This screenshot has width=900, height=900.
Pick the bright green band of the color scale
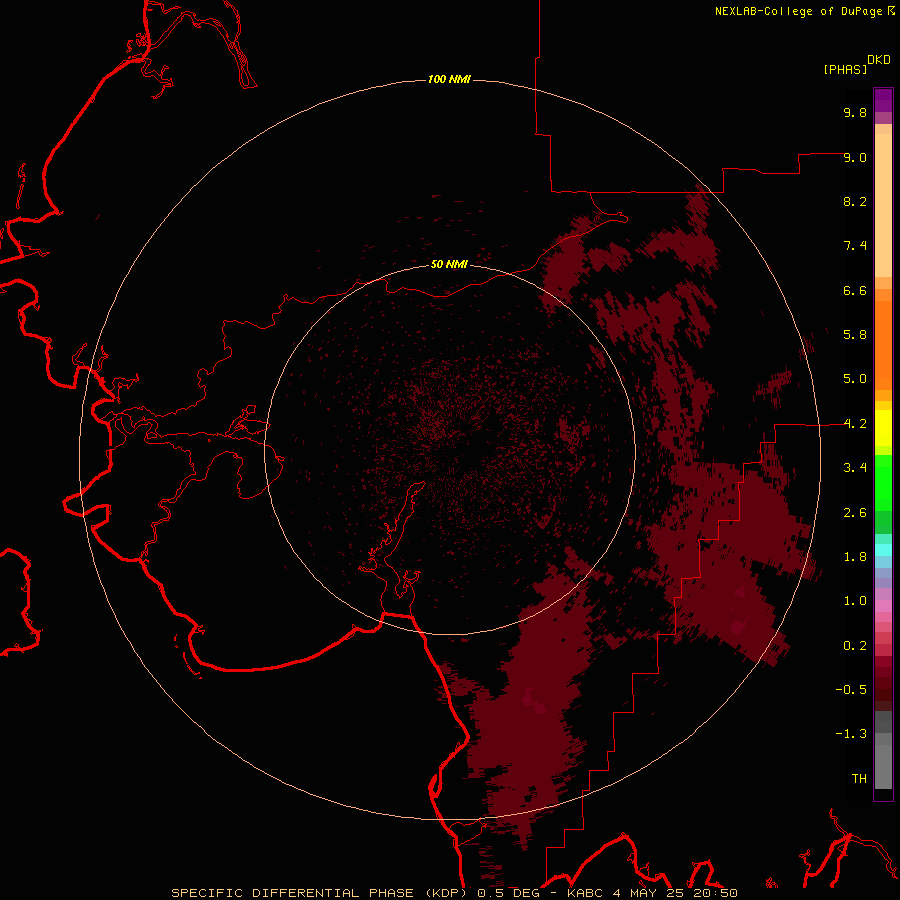click(883, 483)
